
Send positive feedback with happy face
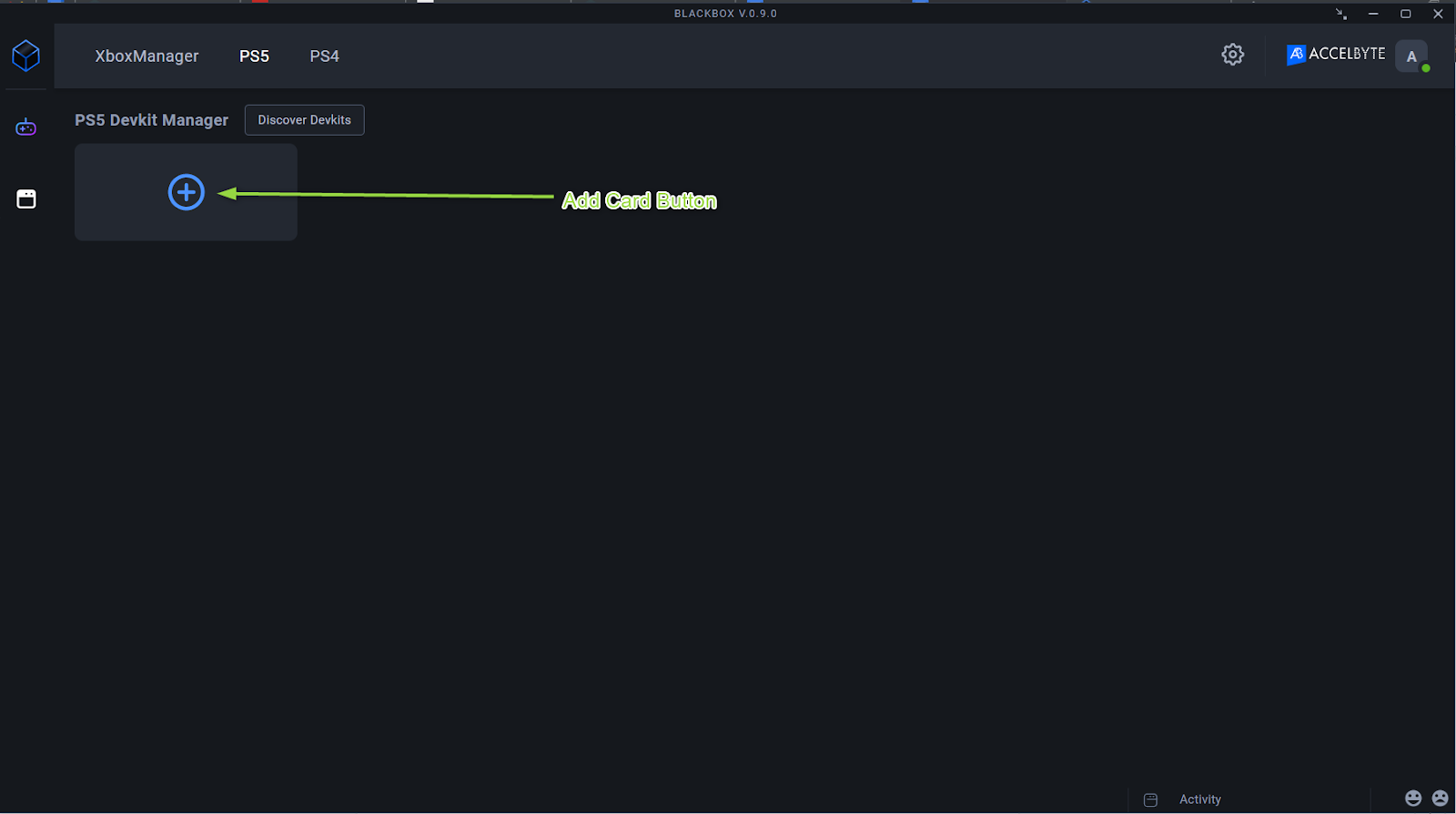[x=1413, y=799]
